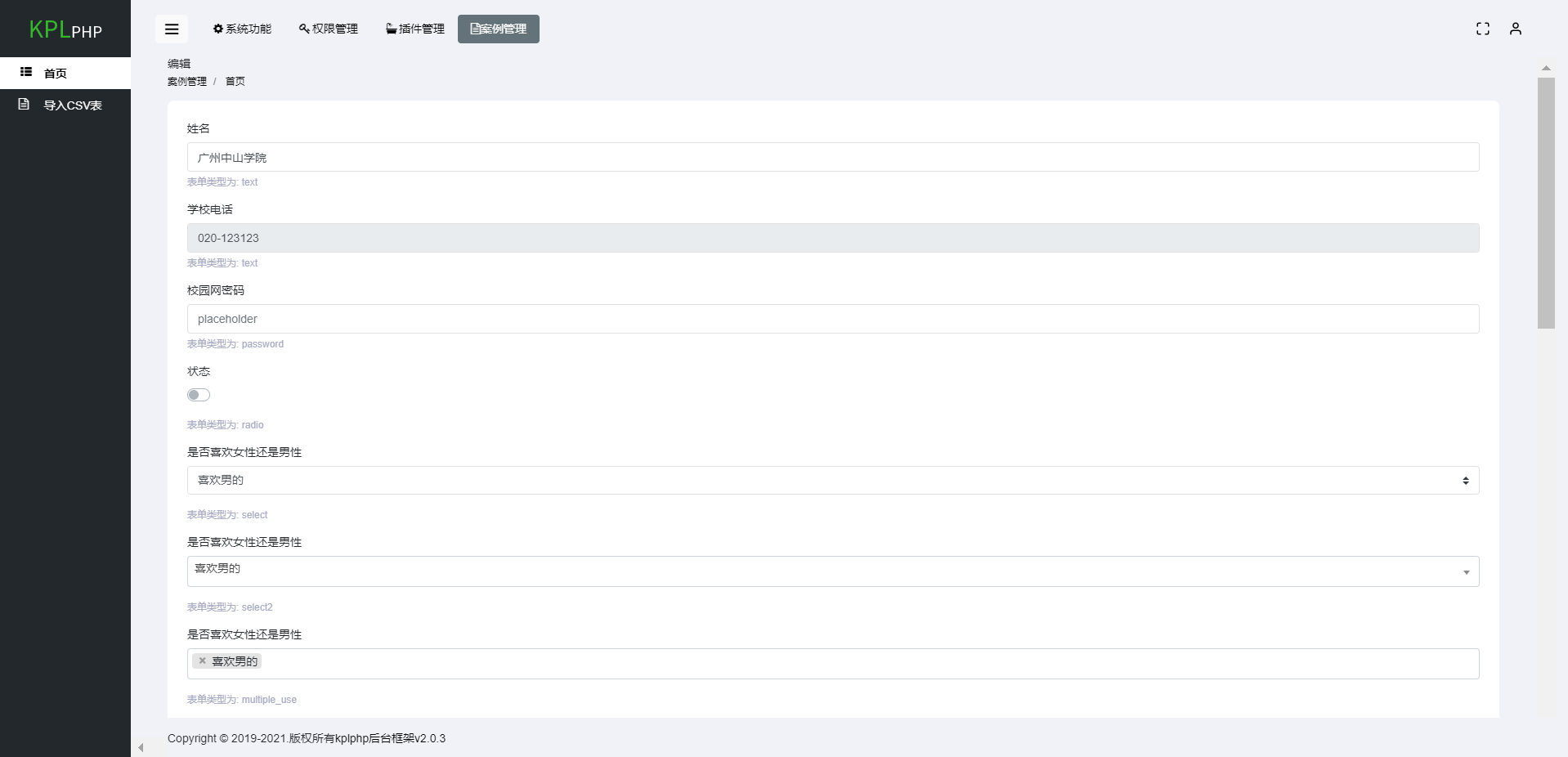Open the 权限管理 menu

pyautogui.click(x=329, y=29)
